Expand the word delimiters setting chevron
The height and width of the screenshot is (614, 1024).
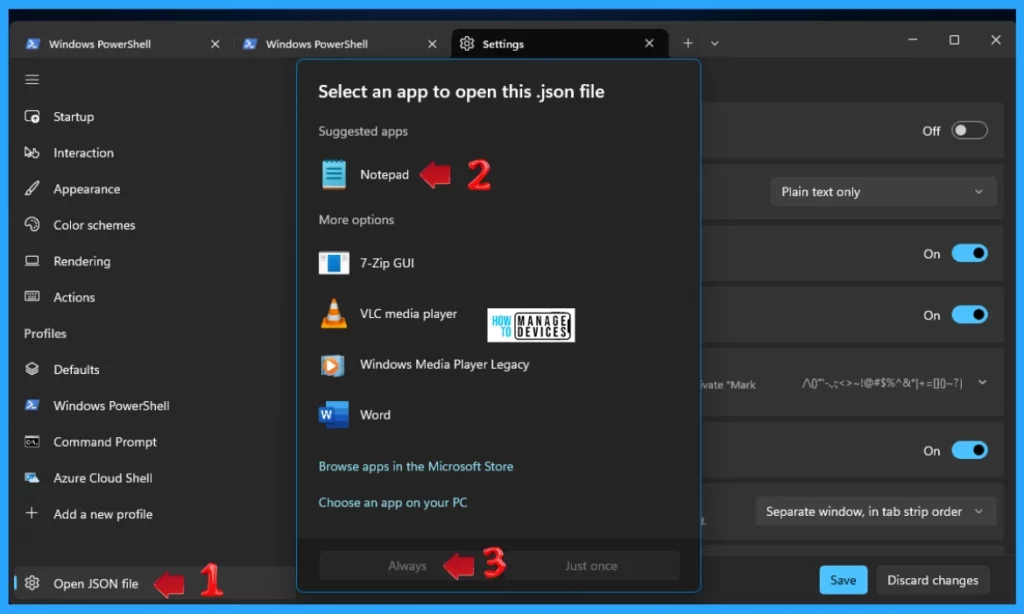982,383
